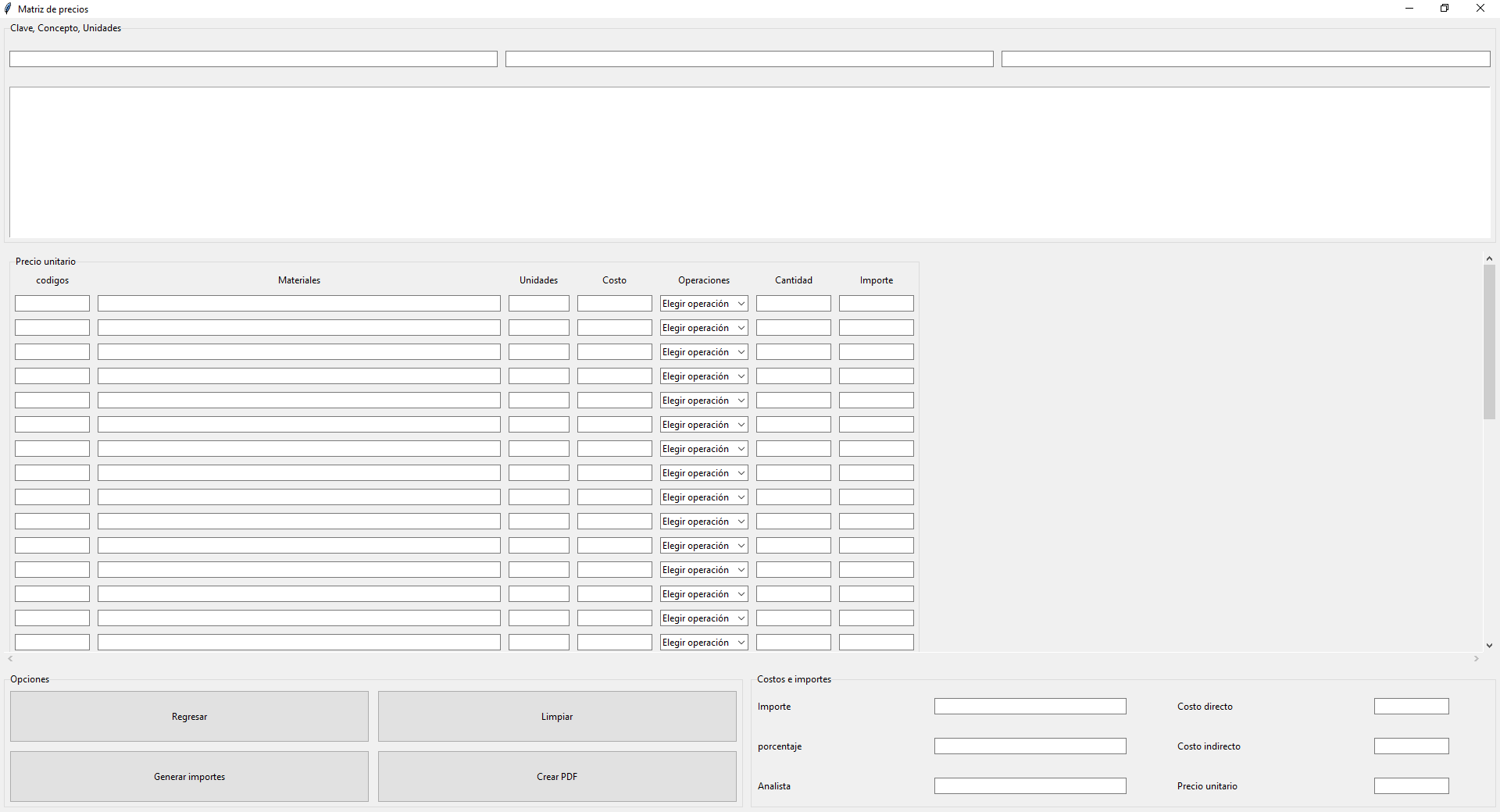Viewport: 1500px width, 812px height.
Task: Click the codigos column header
Action: coord(52,280)
